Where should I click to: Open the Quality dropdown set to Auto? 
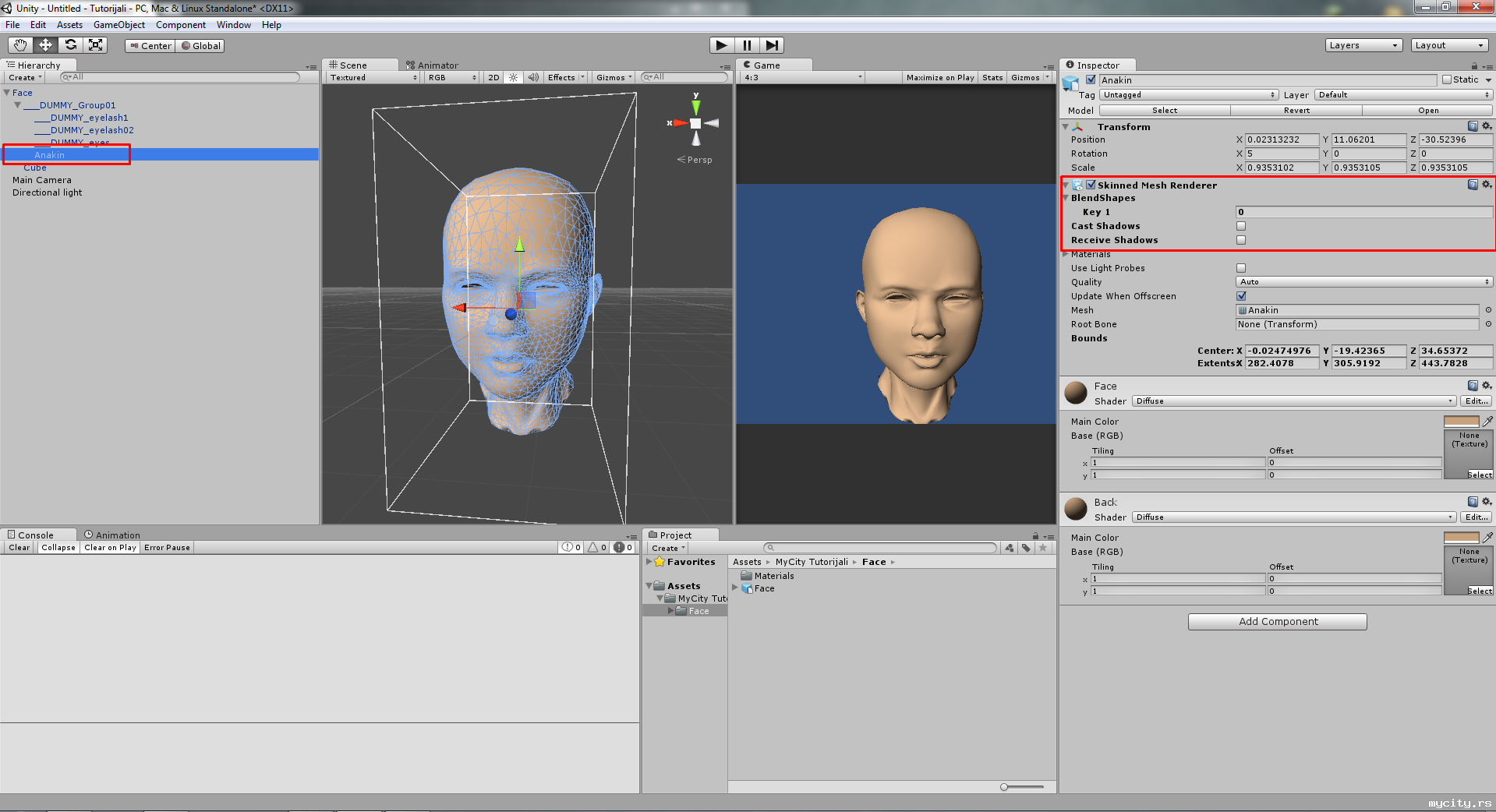pos(1363,282)
